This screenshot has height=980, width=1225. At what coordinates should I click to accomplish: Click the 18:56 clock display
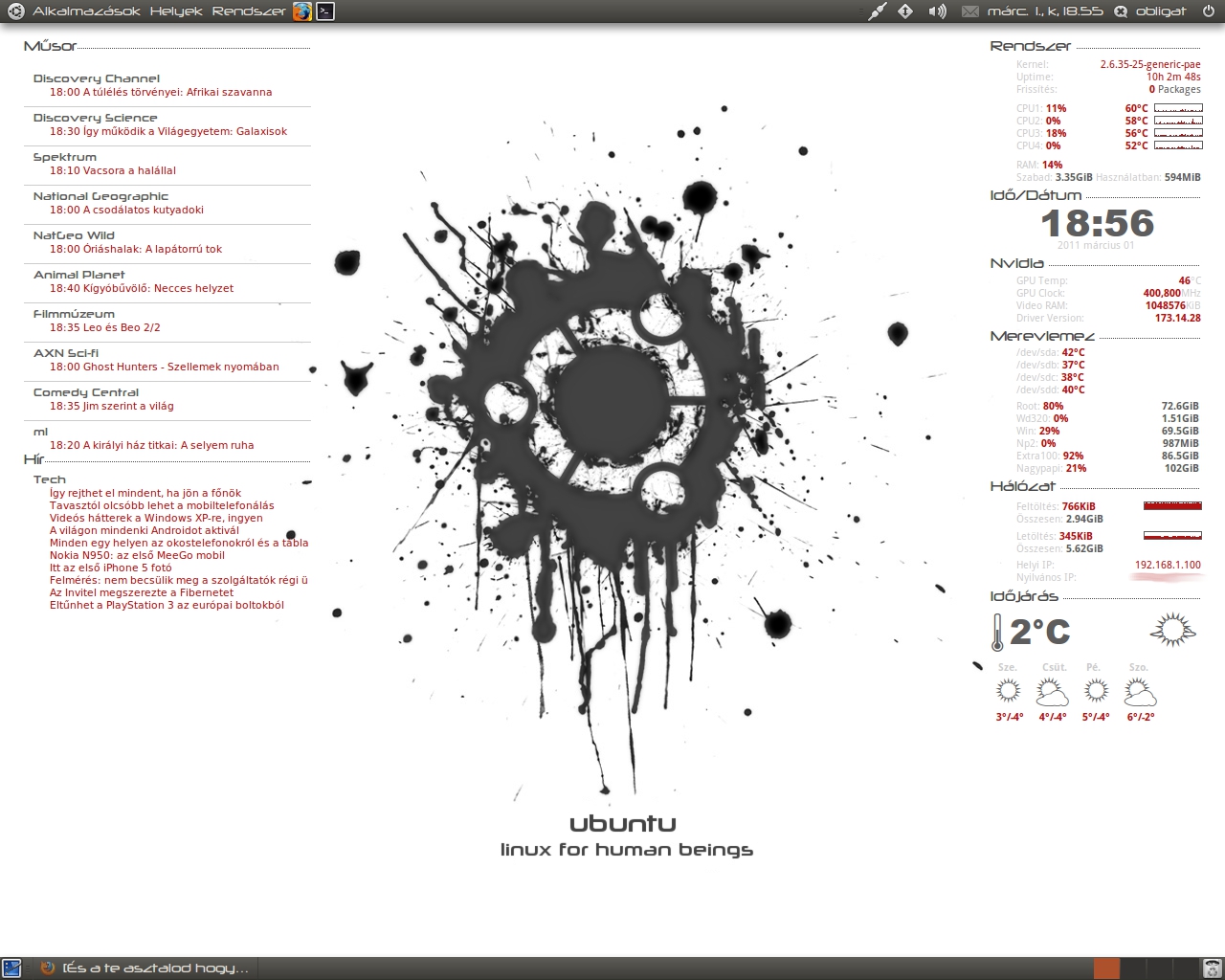pos(1097,223)
